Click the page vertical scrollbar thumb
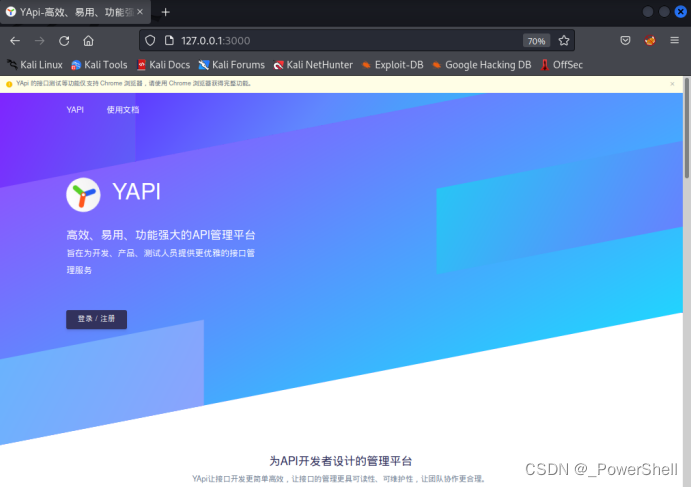The height and width of the screenshot is (487, 692). 687,128
